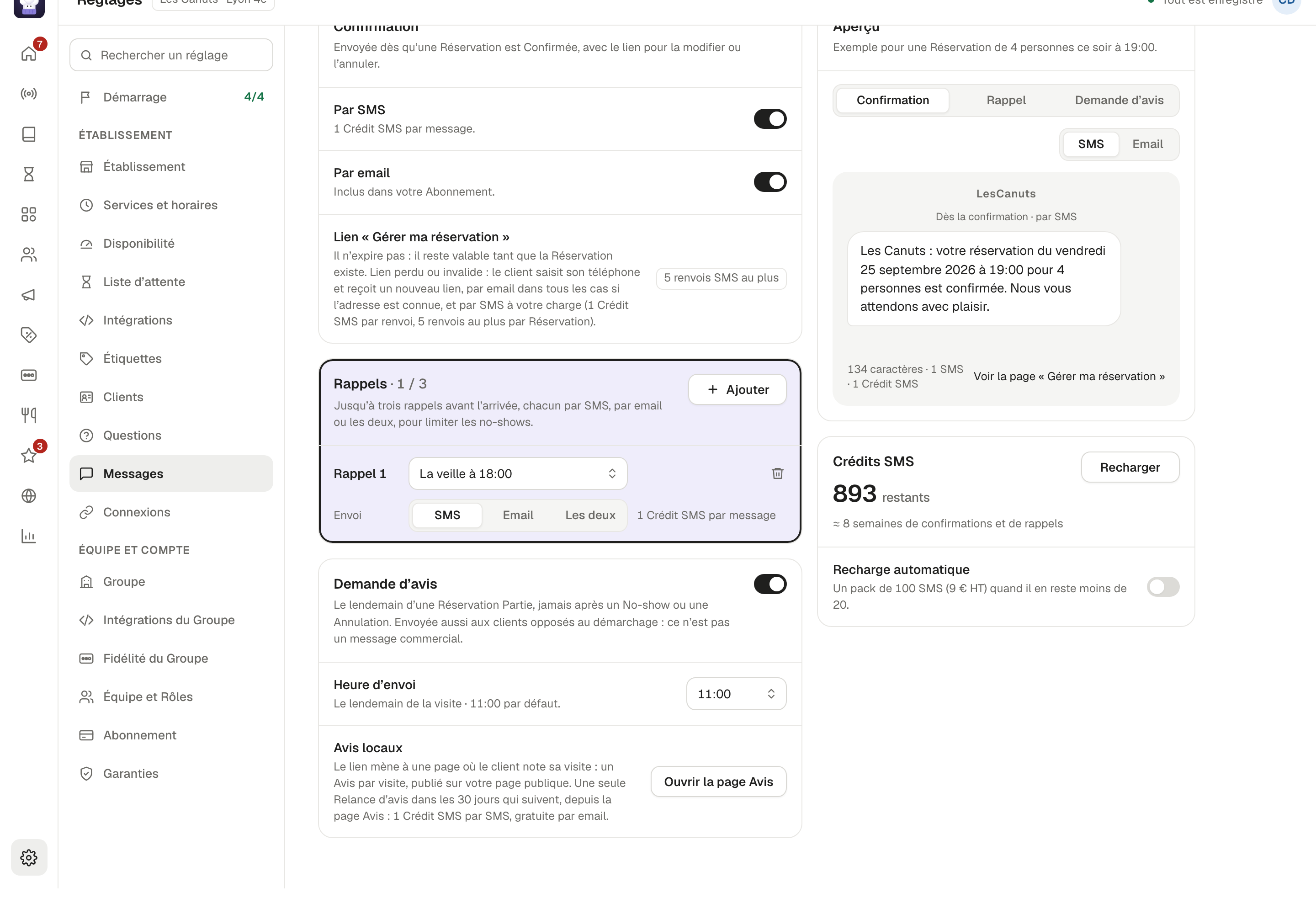The width and height of the screenshot is (1316, 914).
Task: Enable the Recharge automatique switch
Action: pyautogui.click(x=1162, y=587)
